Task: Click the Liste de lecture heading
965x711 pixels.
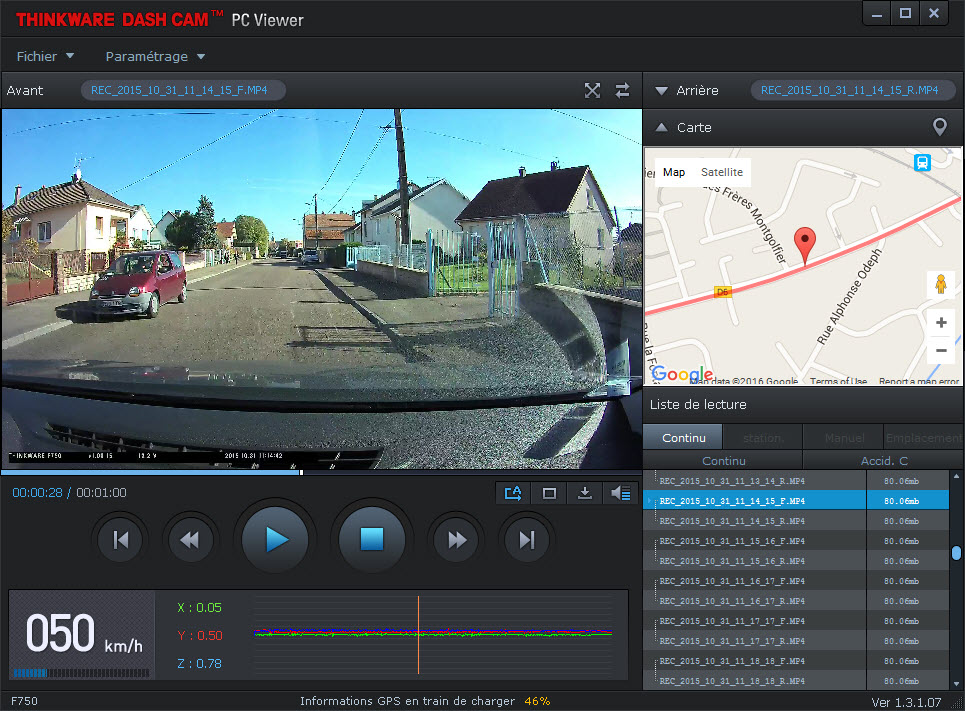Action: point(698,404)
